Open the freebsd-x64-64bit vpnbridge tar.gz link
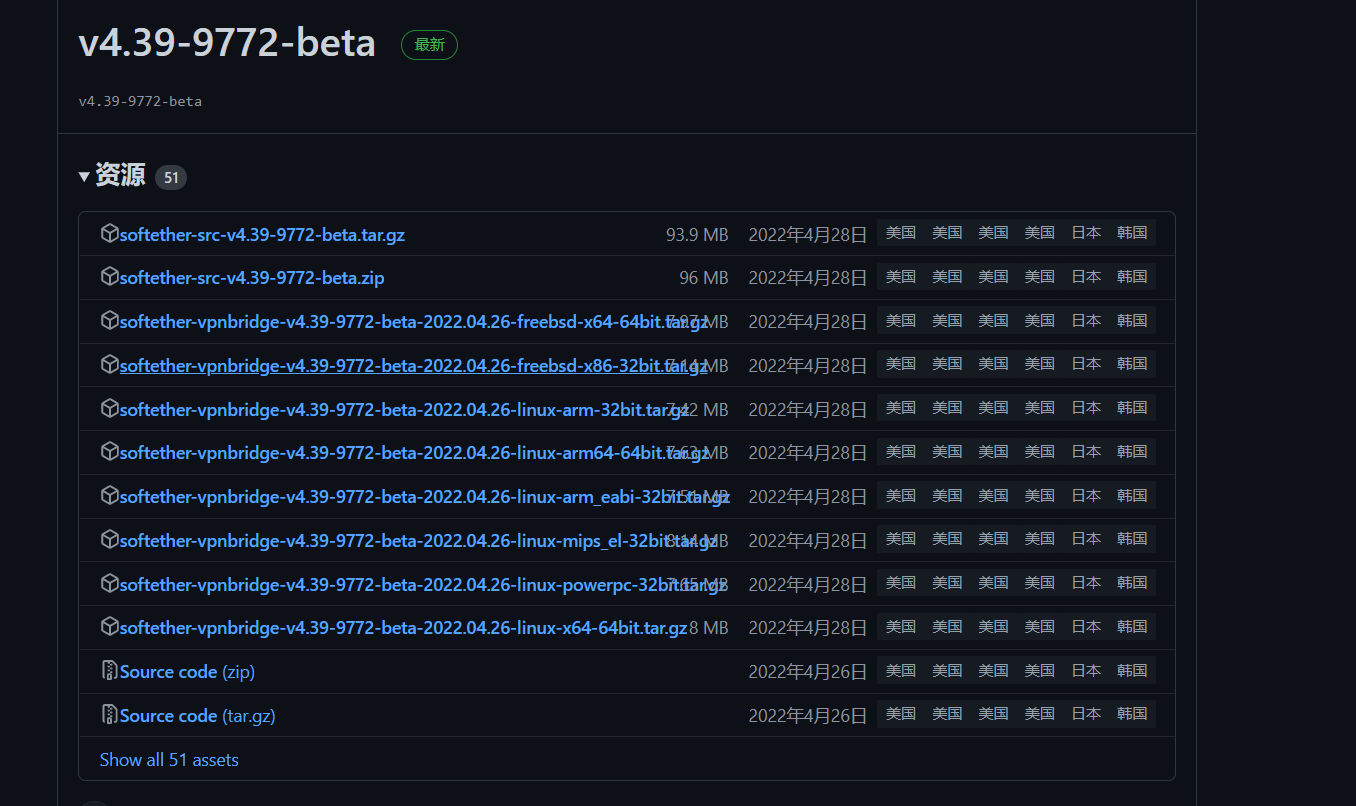The width and height of the screenshot is (1356, 806). (414, 322)
